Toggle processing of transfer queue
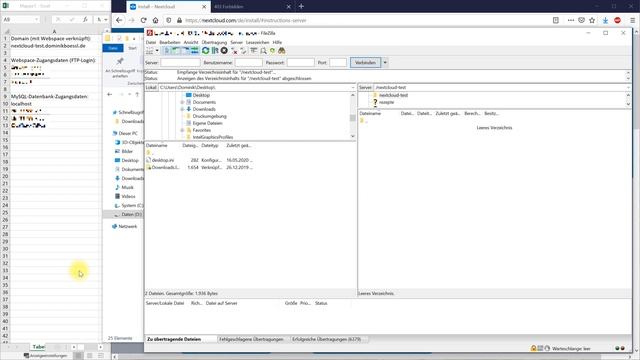Image resolution: width=640 pixels, height=360 pixels. [215, 51]
